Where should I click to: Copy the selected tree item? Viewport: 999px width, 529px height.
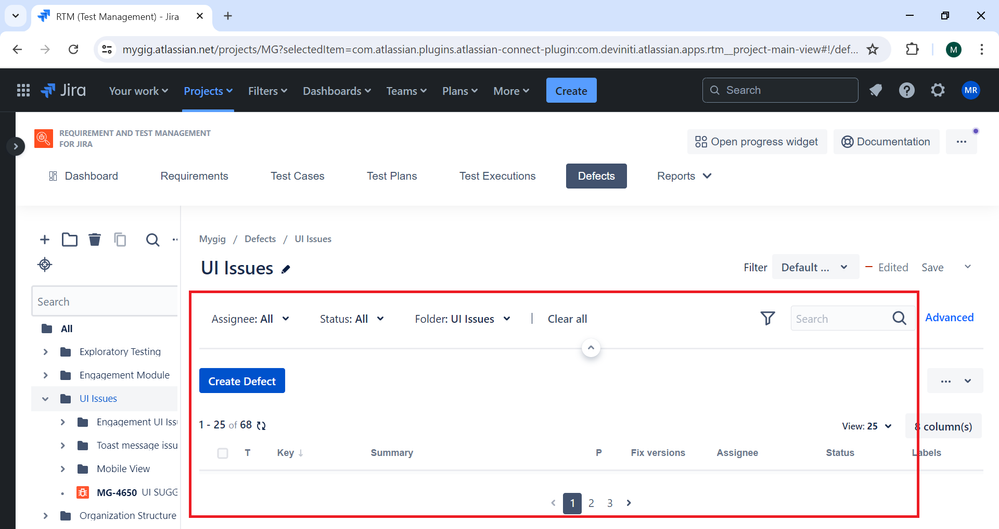pos(120,240)
